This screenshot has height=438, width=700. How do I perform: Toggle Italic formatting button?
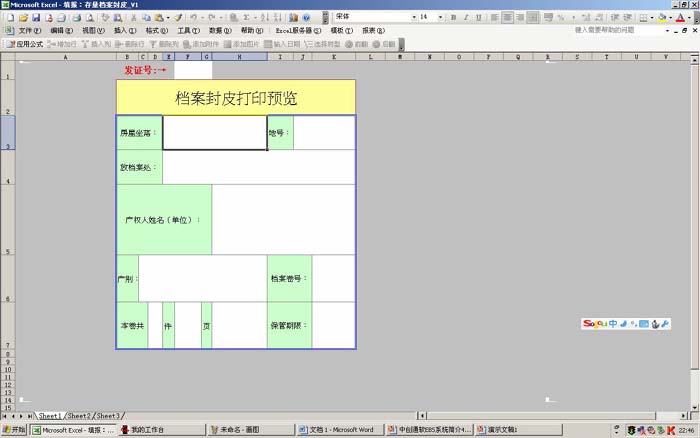pyautogui.click(x=466, y=17)
